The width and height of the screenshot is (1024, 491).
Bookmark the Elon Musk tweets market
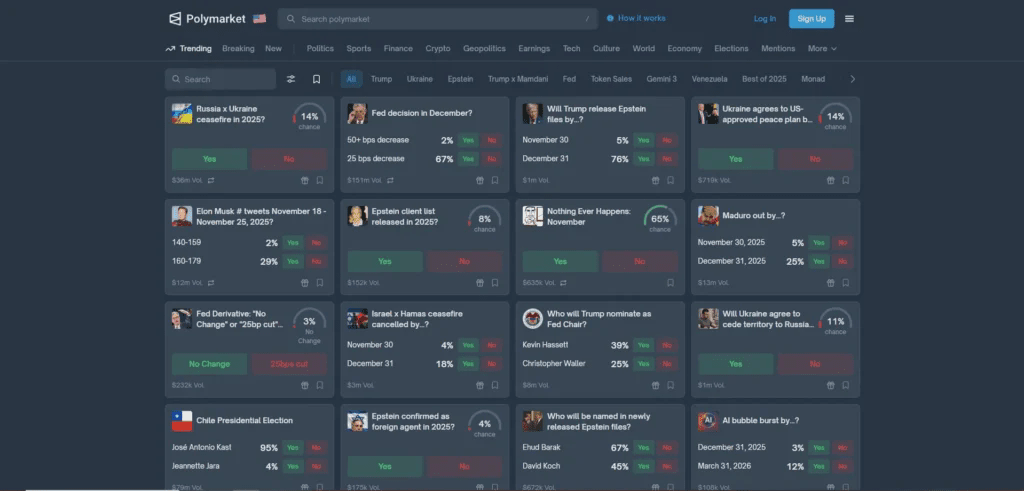click(320, 283)
